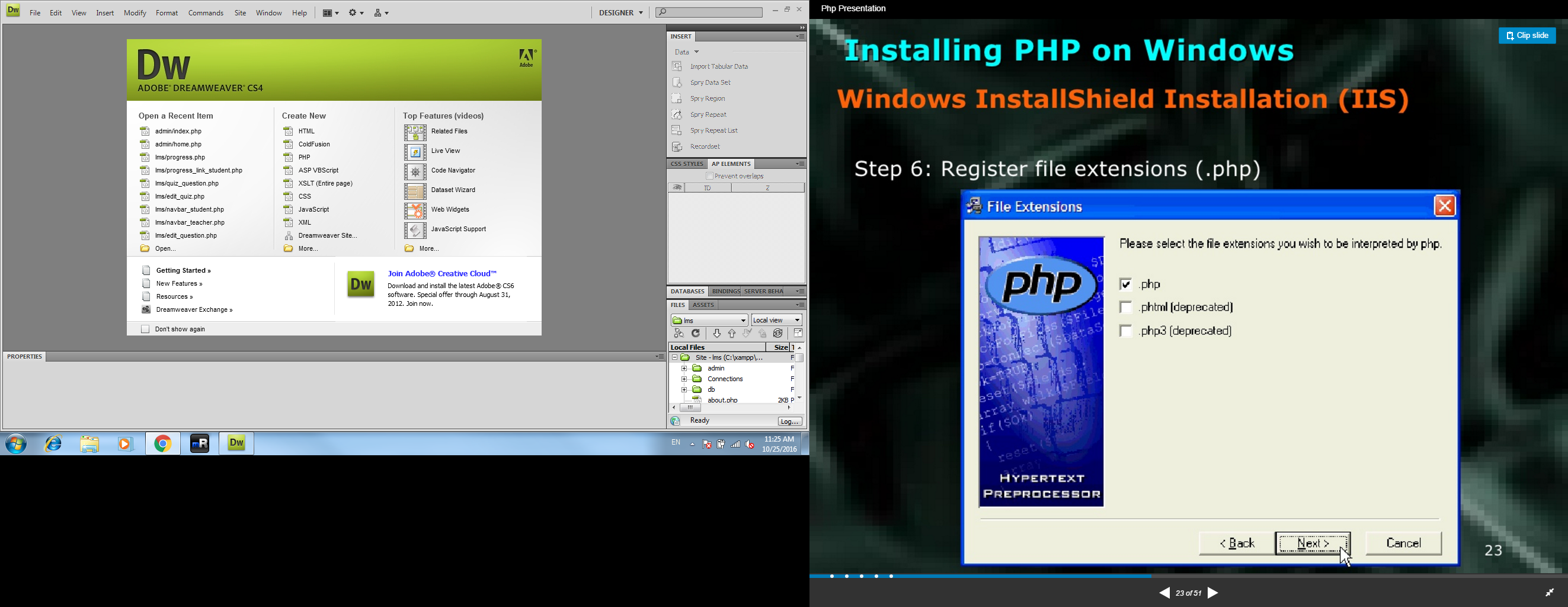Toggle the .php extension checkbox in slide

1126,285
